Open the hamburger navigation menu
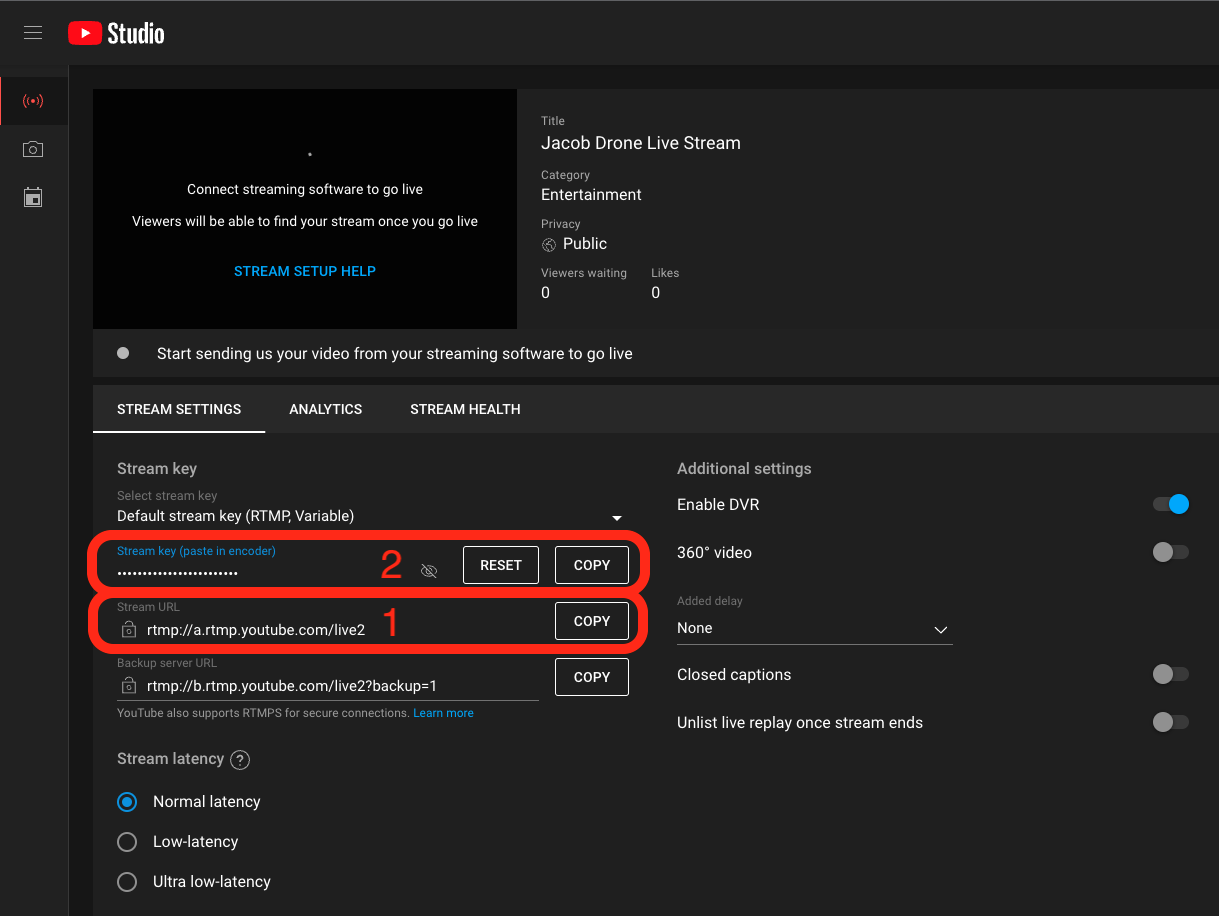The image size is (1219, 916). point(33,33)
